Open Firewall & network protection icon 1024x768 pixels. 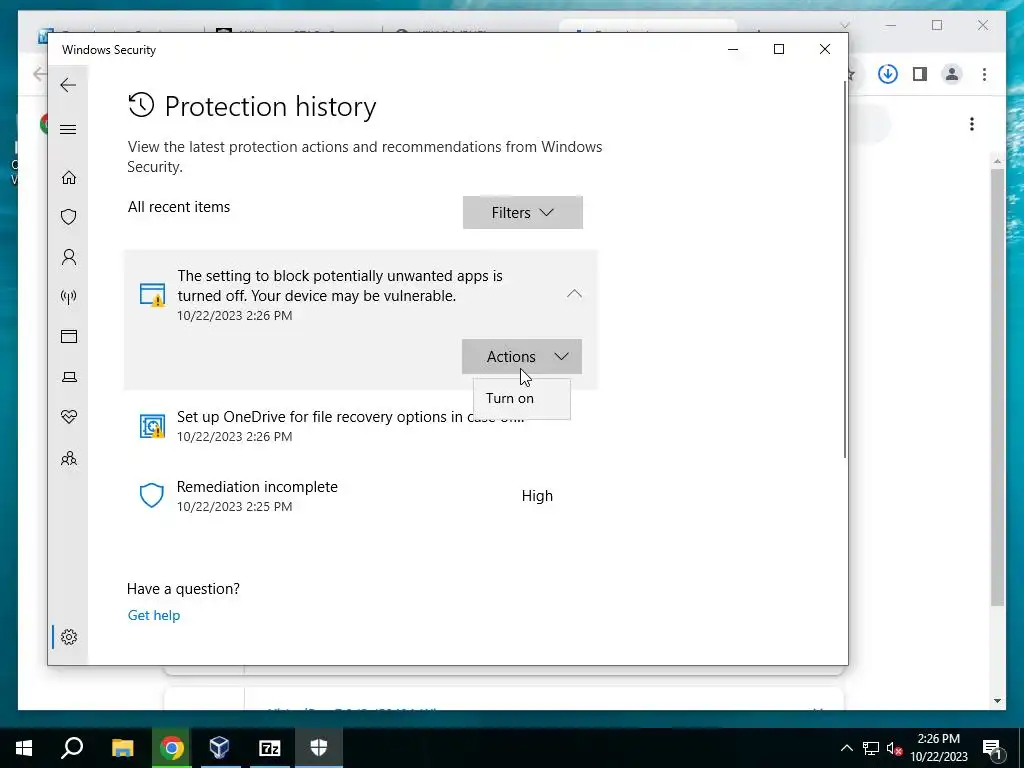coord(69,297)
